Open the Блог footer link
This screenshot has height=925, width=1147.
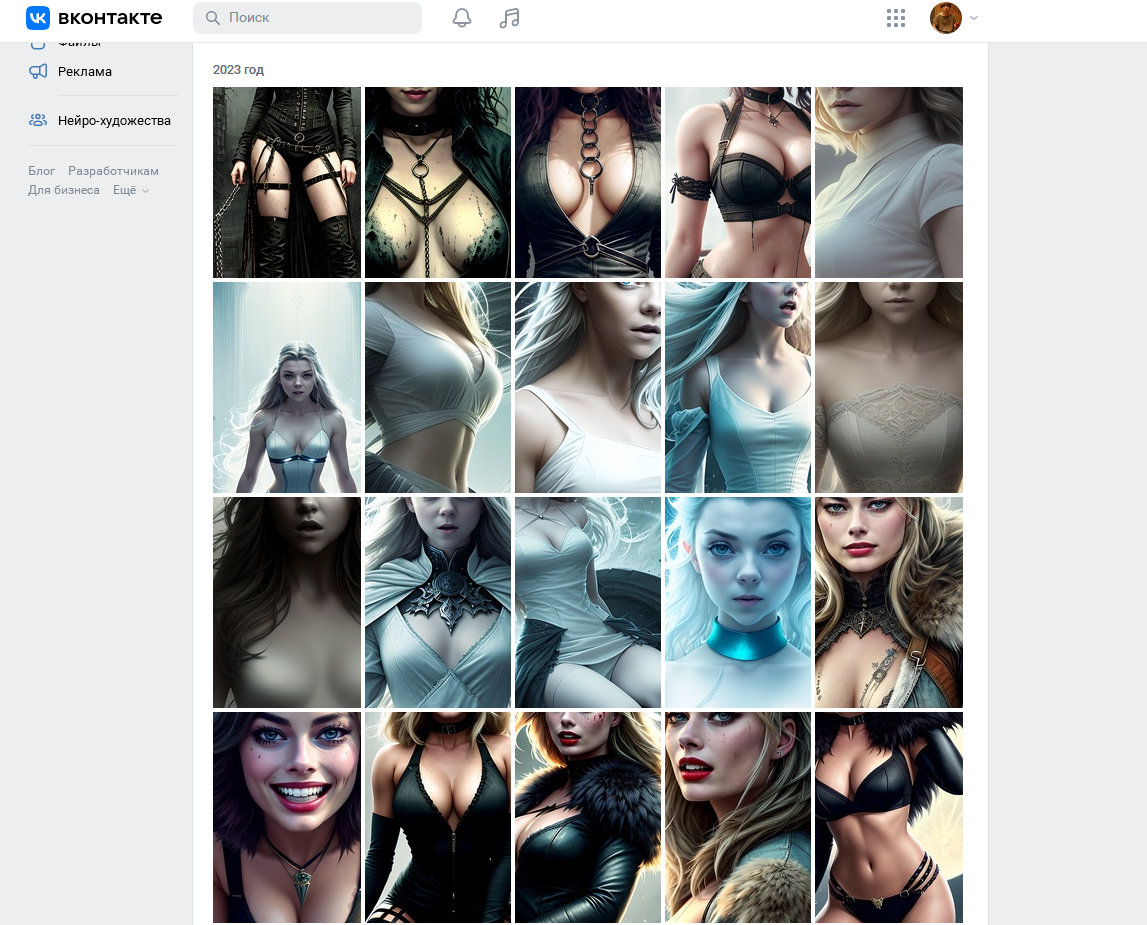42,171
